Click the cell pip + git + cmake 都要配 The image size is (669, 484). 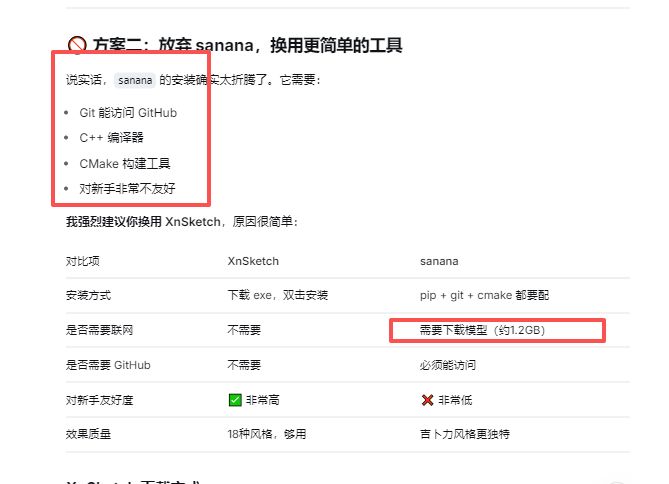(x=484, y=295)
